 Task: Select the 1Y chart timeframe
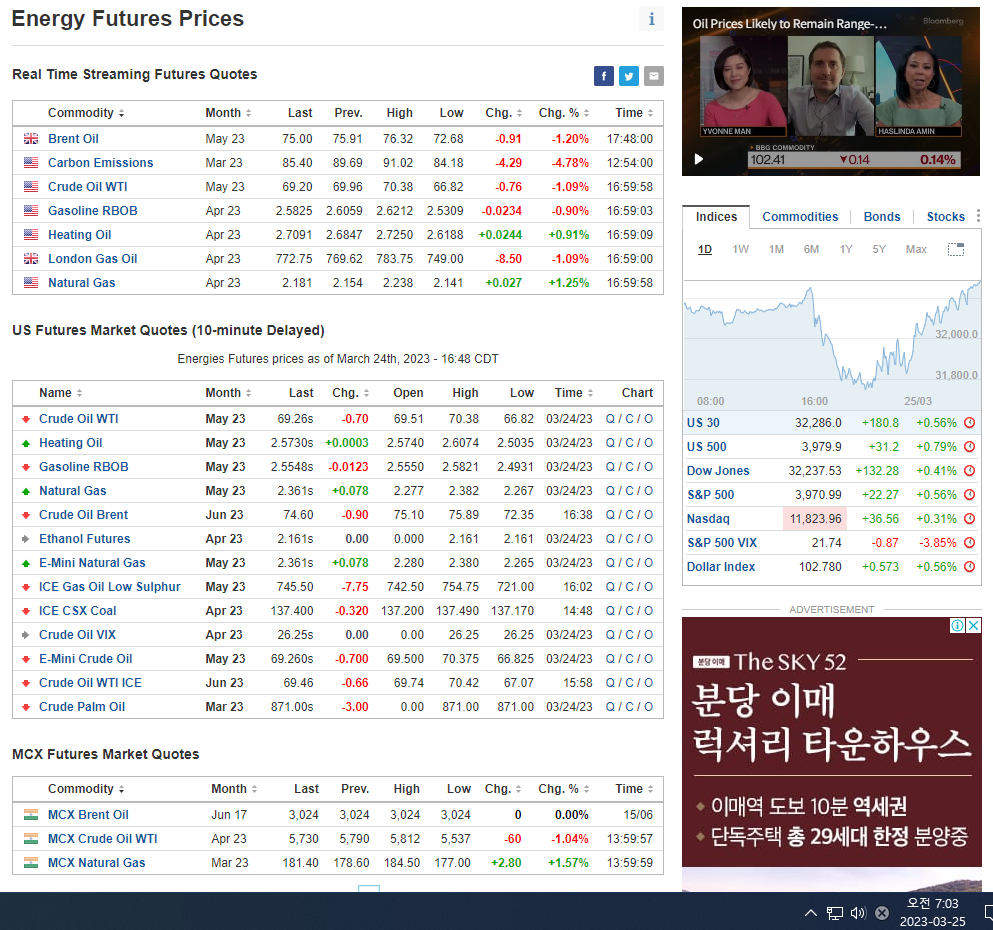[x=846, y=249]
